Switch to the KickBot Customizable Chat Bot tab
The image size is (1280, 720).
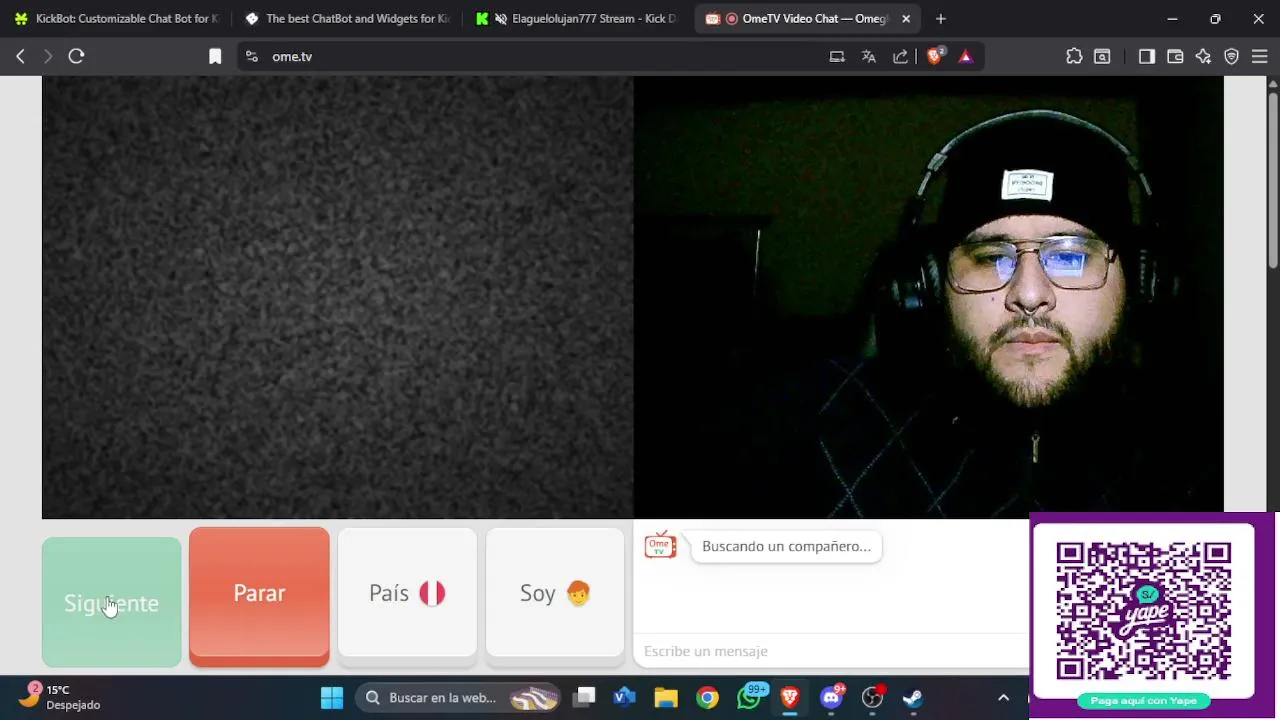pyautogui.click(x=117, y=19)
